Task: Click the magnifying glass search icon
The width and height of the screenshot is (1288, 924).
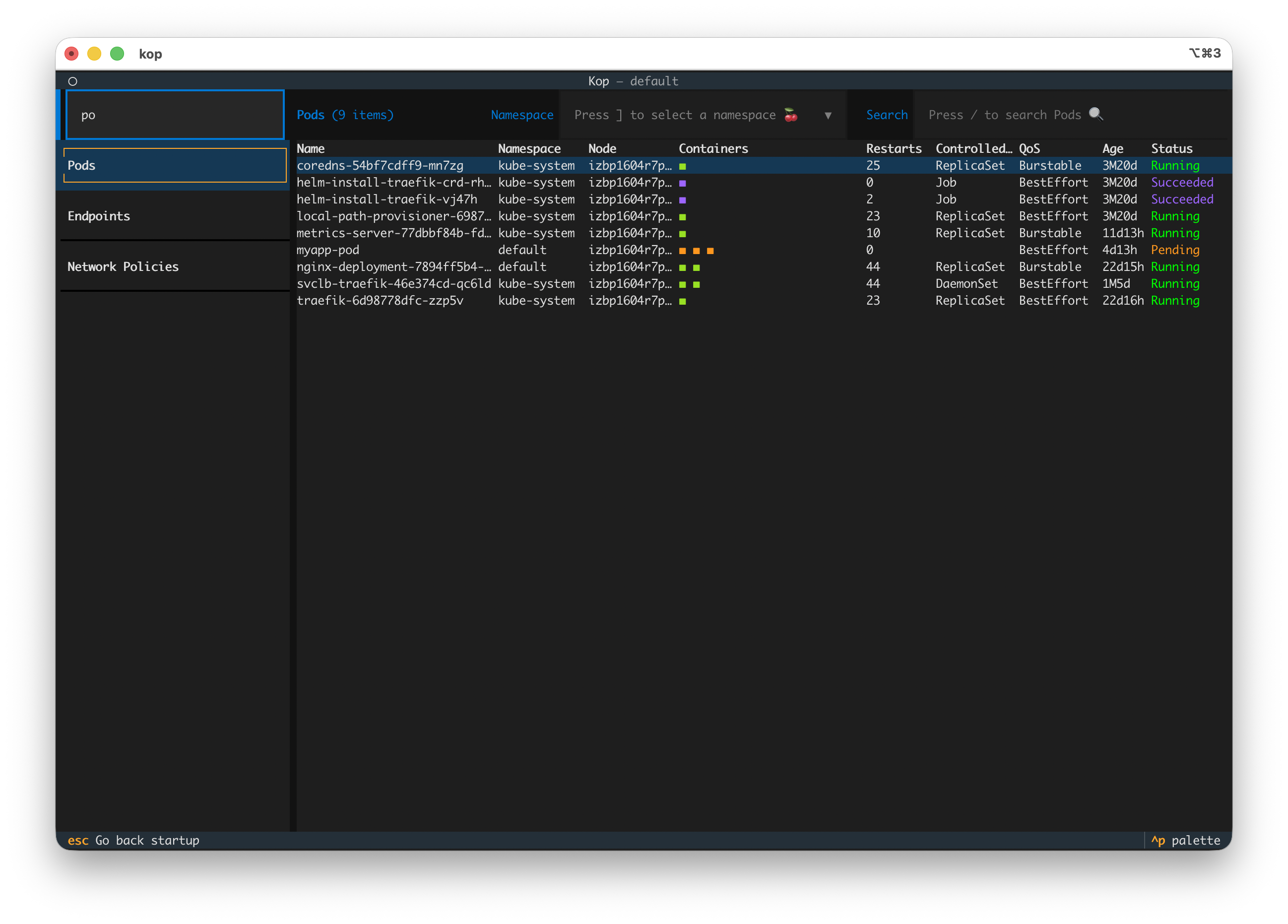Action: click(x=1095, y=114)
